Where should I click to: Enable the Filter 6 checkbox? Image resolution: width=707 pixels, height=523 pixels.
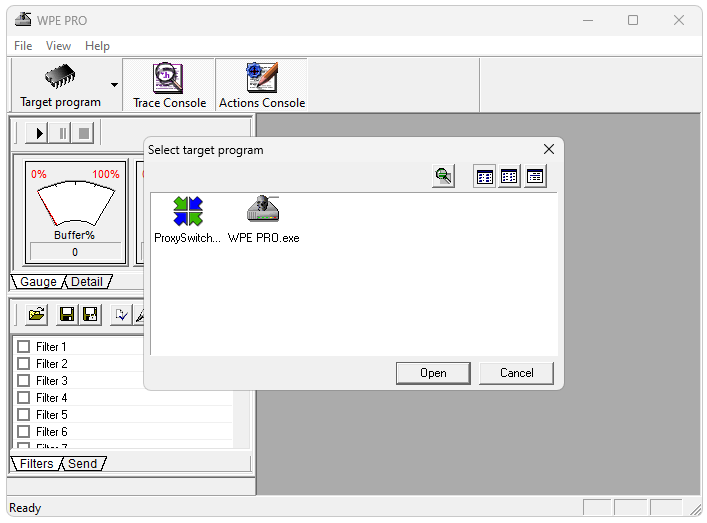(x=23, y=431)
